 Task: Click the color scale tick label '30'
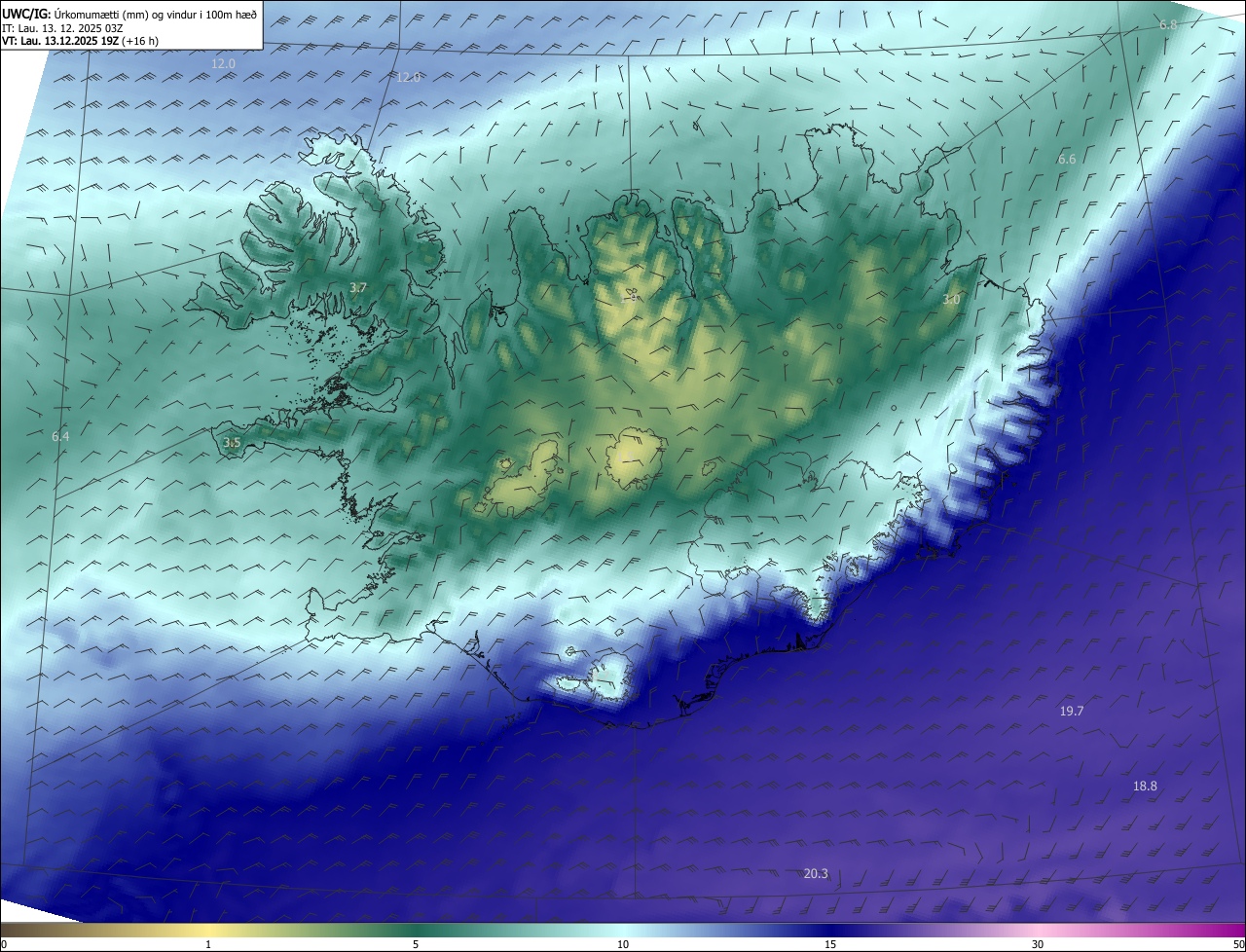click(x=1038, y=944)
